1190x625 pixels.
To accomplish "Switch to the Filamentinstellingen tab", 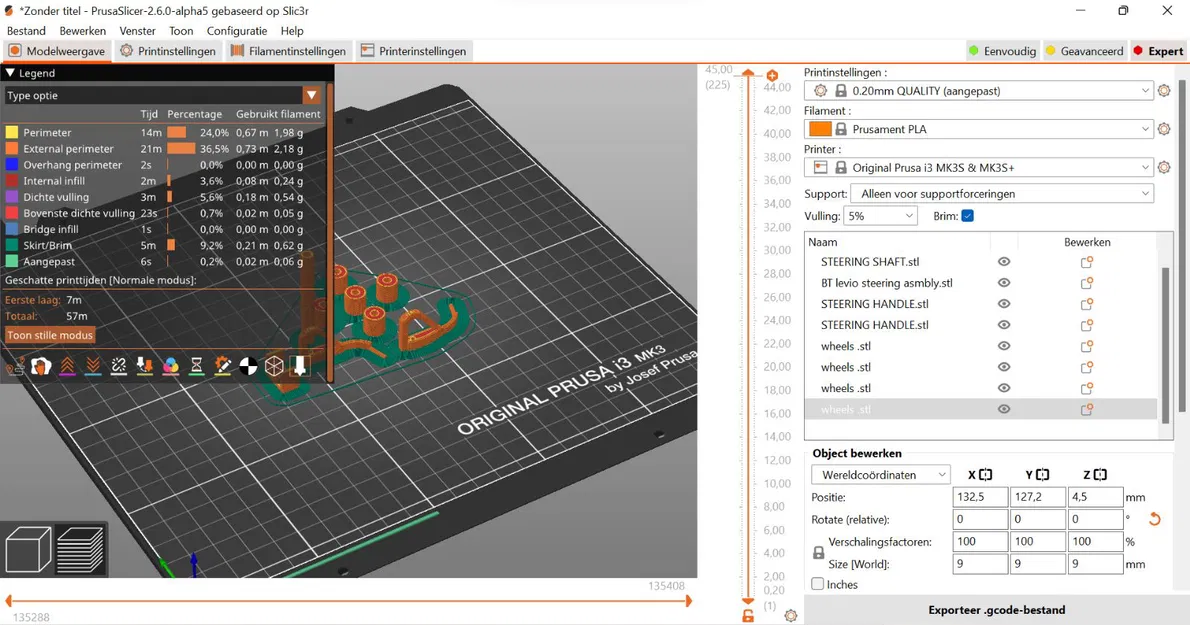I will click(x=288, y=51).
